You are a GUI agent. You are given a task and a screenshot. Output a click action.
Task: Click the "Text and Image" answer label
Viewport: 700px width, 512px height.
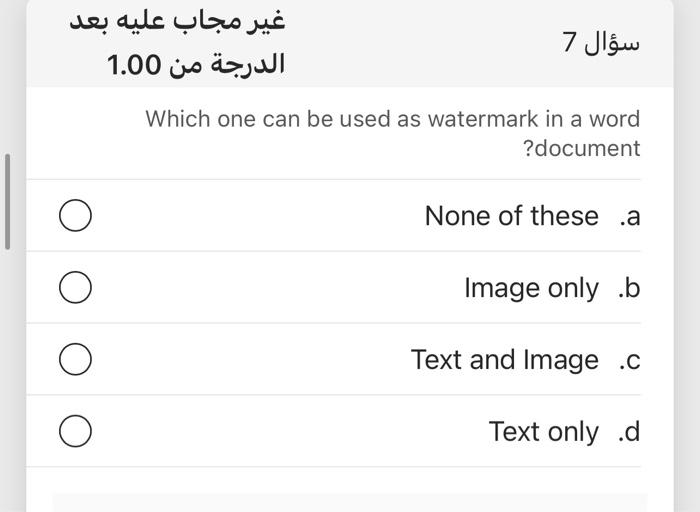click(504, 360)
